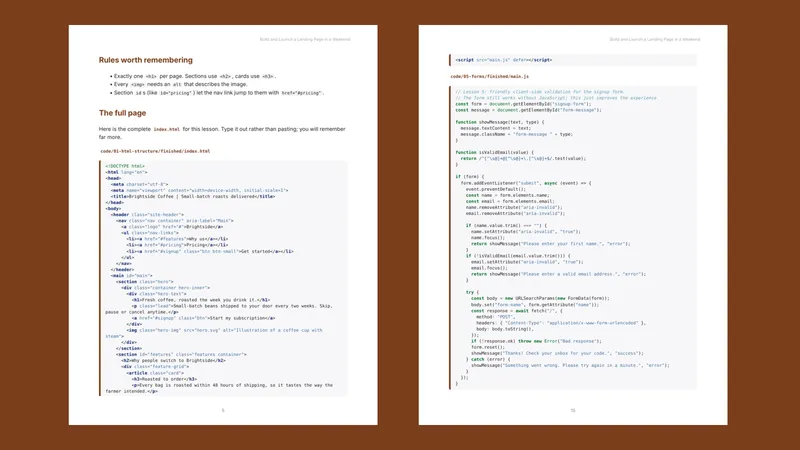Click the 'Start my subscription' link line

tap(203, 318)
